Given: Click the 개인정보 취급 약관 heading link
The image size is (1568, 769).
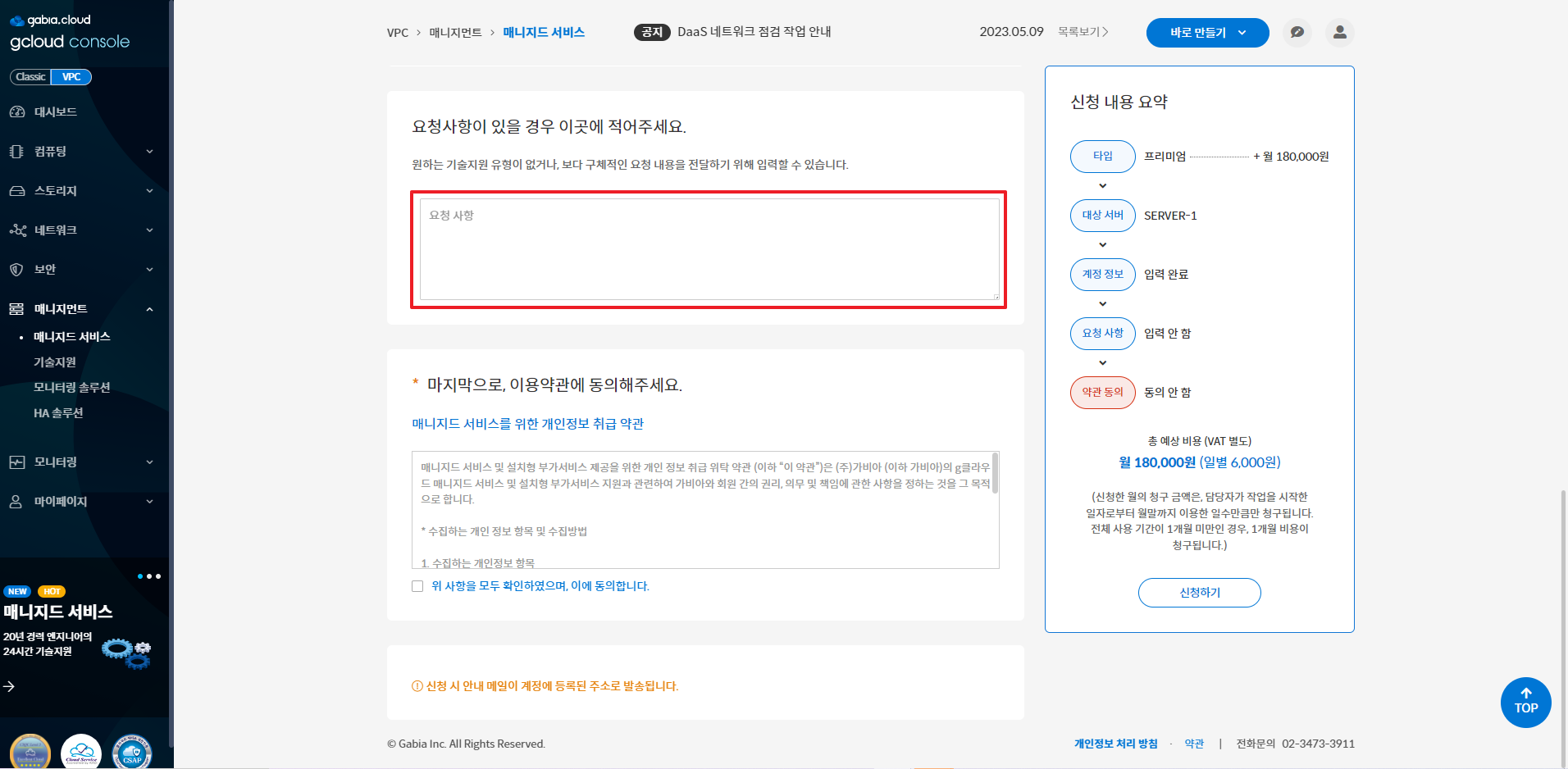Looking at the screenshot, I should tap(527, 424).
